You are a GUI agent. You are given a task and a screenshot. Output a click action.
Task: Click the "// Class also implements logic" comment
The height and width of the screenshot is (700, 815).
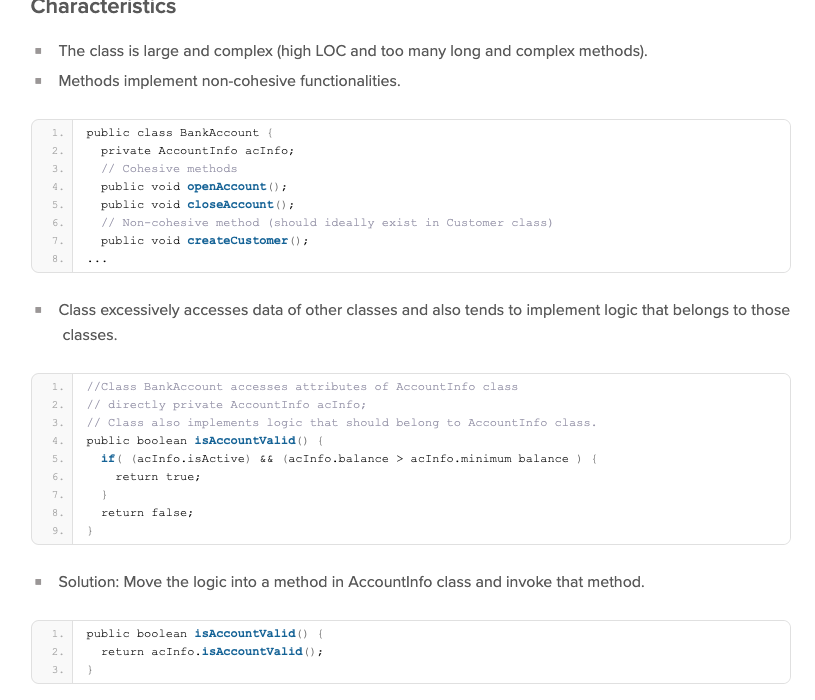341,422
